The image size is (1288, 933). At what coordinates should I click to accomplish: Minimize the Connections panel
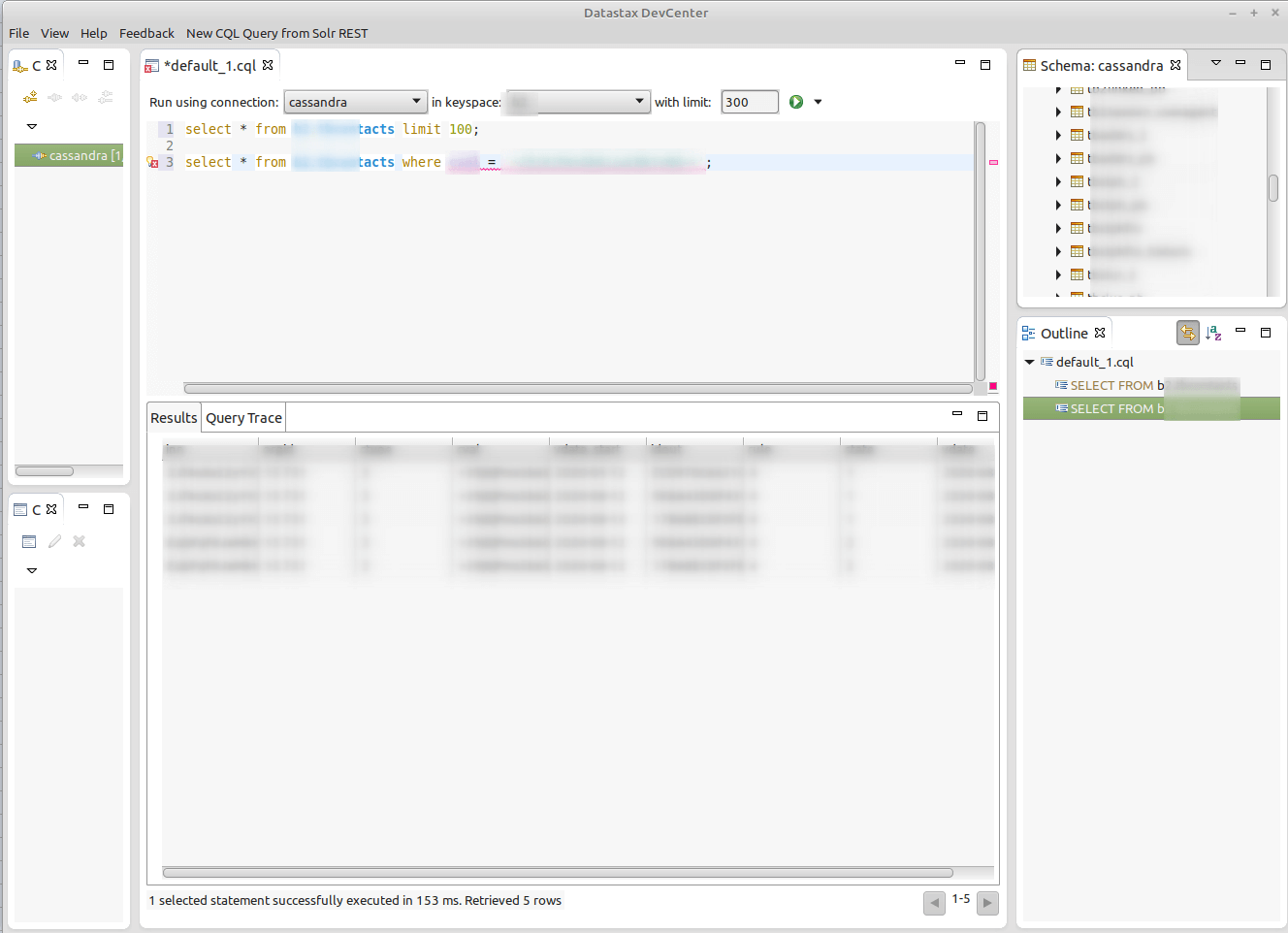tap(83, 63)
